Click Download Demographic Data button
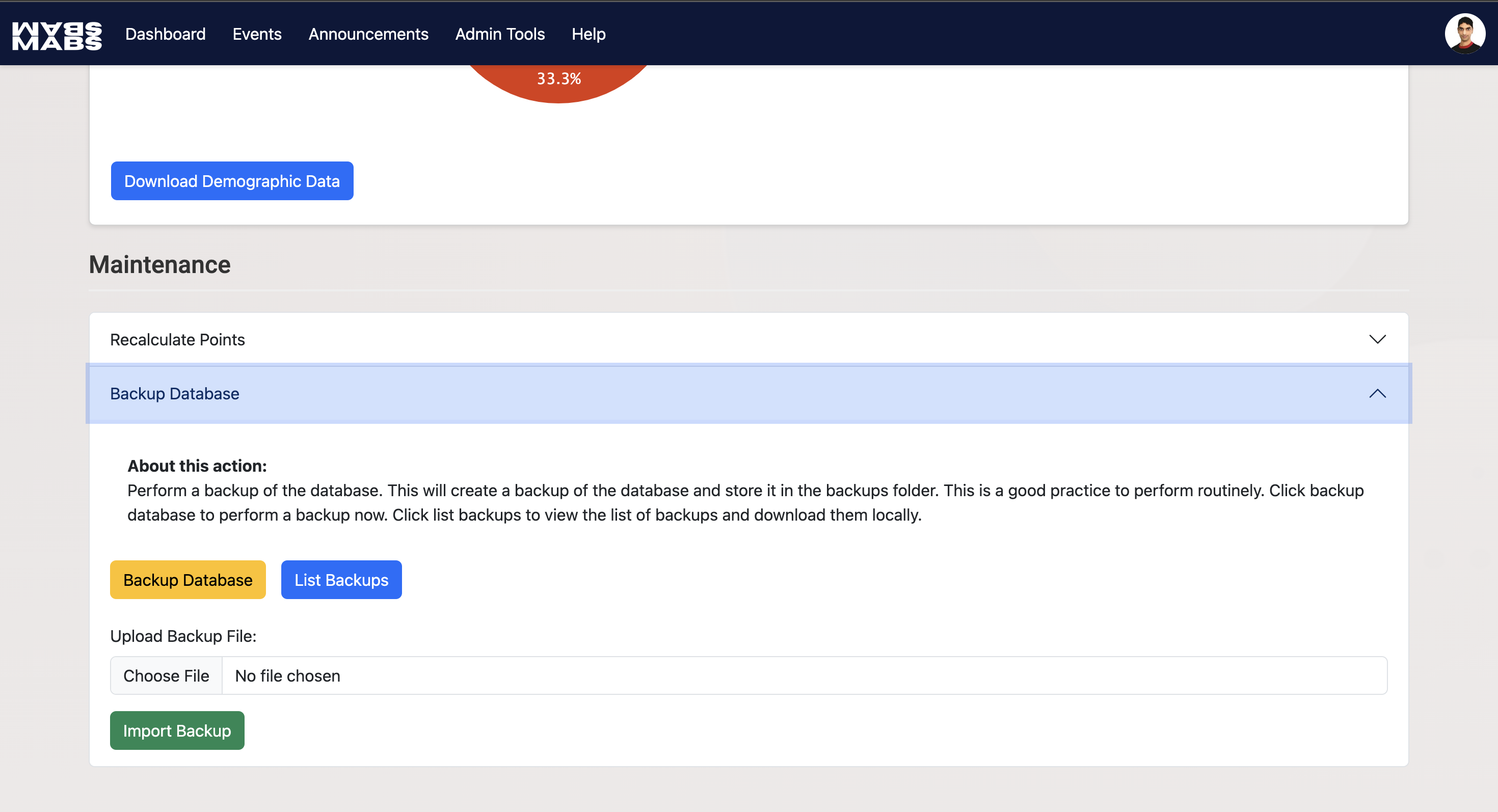Image resolution: width=1498 pixels, height=812 pixels. 231,181
